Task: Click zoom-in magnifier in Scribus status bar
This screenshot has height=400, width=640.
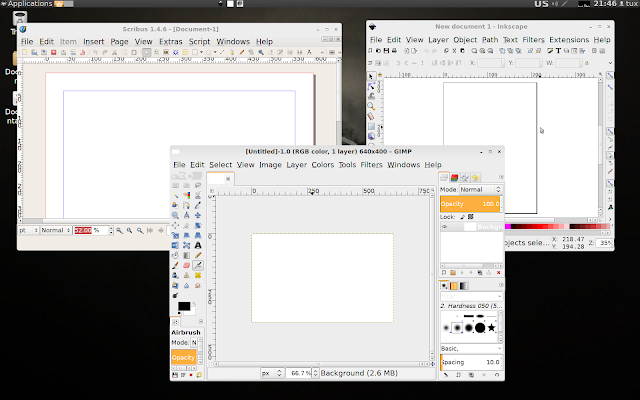Action: tap(137, 230)
